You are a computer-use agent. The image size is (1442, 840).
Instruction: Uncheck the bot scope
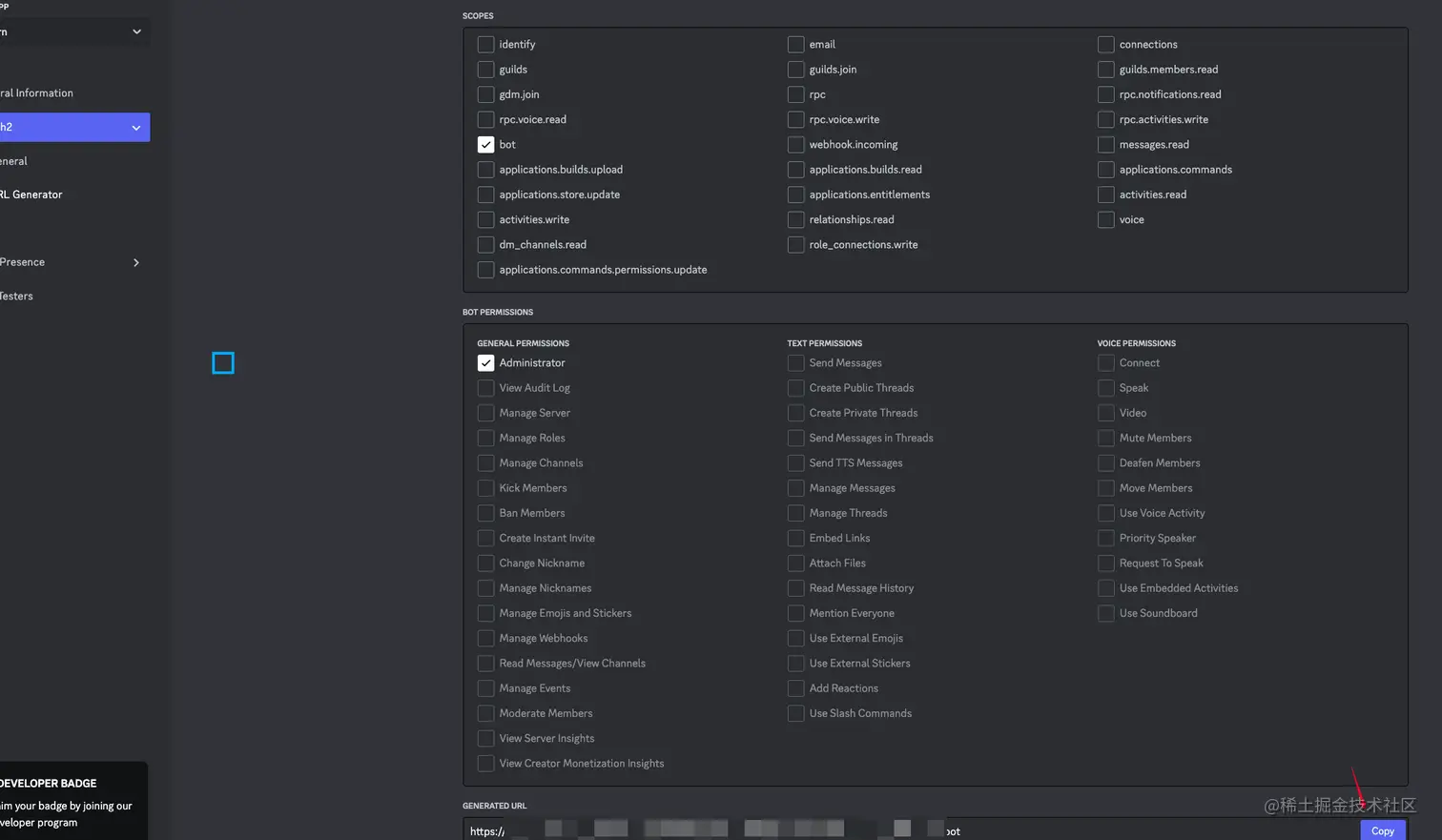coord(486,145)
